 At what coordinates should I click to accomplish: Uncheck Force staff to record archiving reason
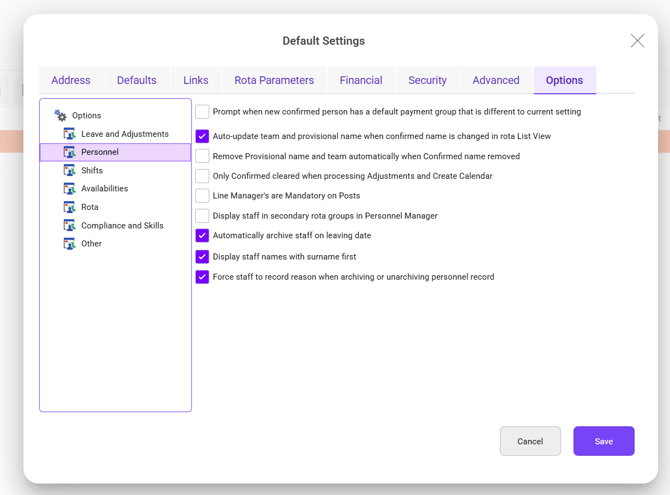click(x=202, y=277)
